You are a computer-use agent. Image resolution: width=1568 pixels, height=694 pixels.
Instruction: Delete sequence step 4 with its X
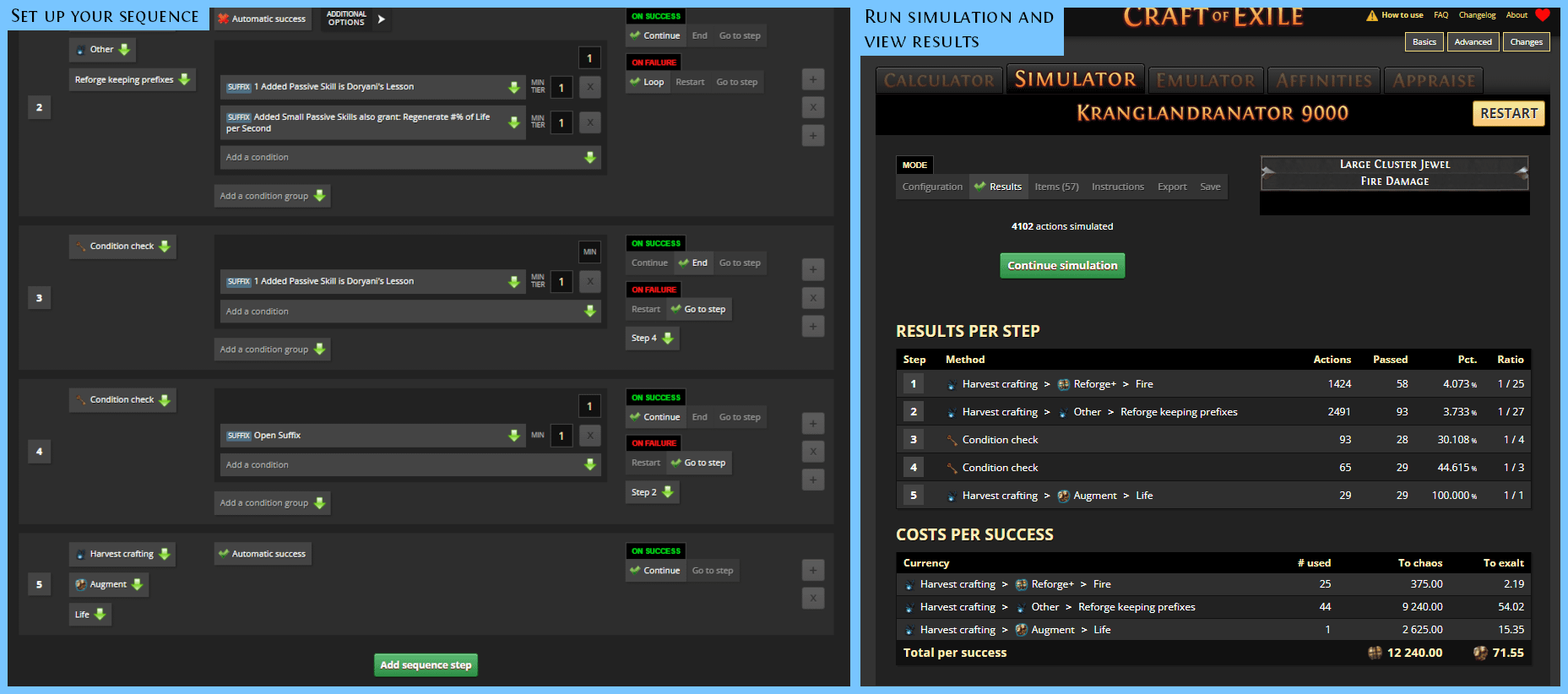(x=813, y=452)
